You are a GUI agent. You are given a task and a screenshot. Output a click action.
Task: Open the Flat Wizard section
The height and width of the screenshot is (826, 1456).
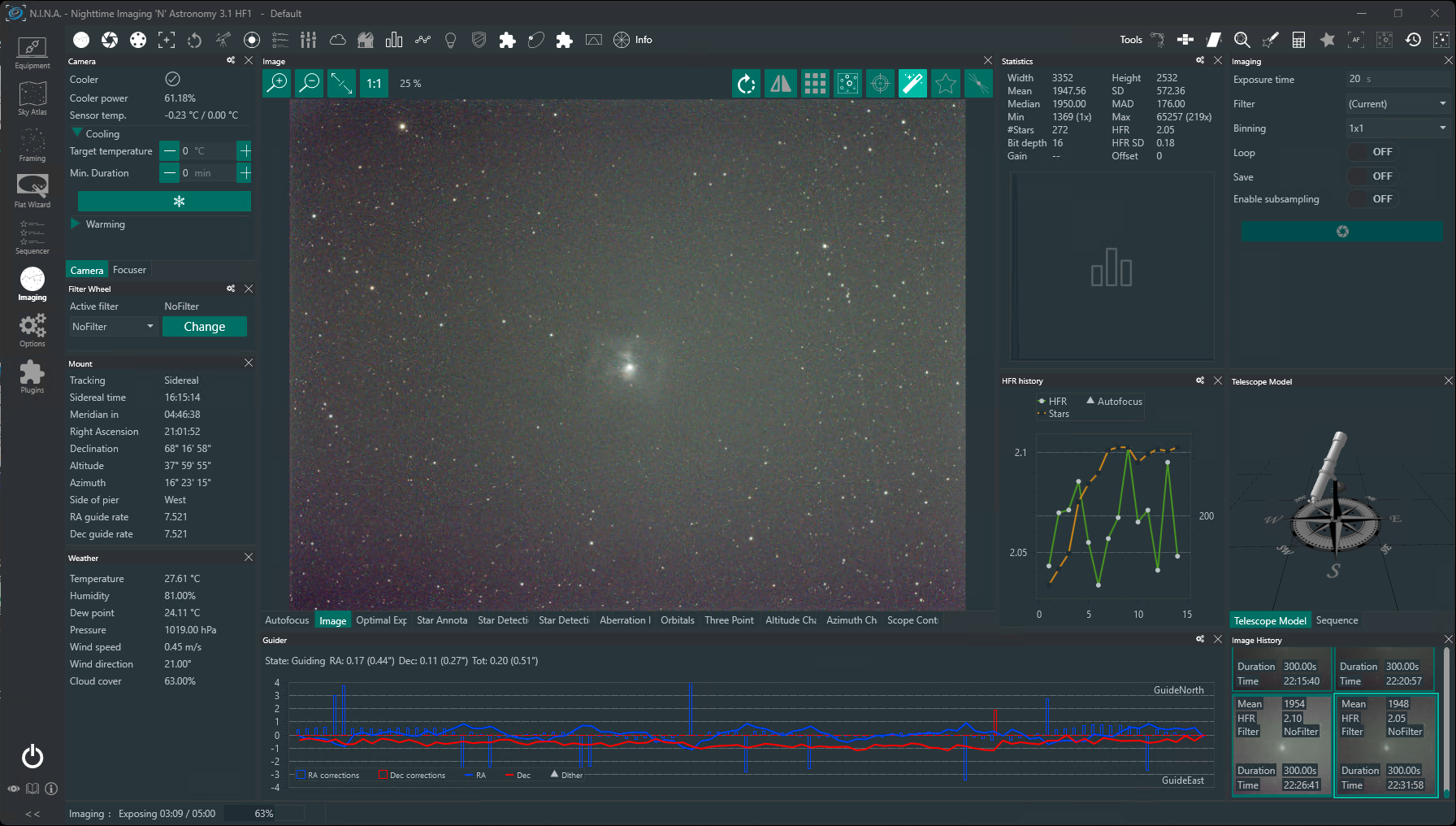pyautogui.click(x=32, y=191)
